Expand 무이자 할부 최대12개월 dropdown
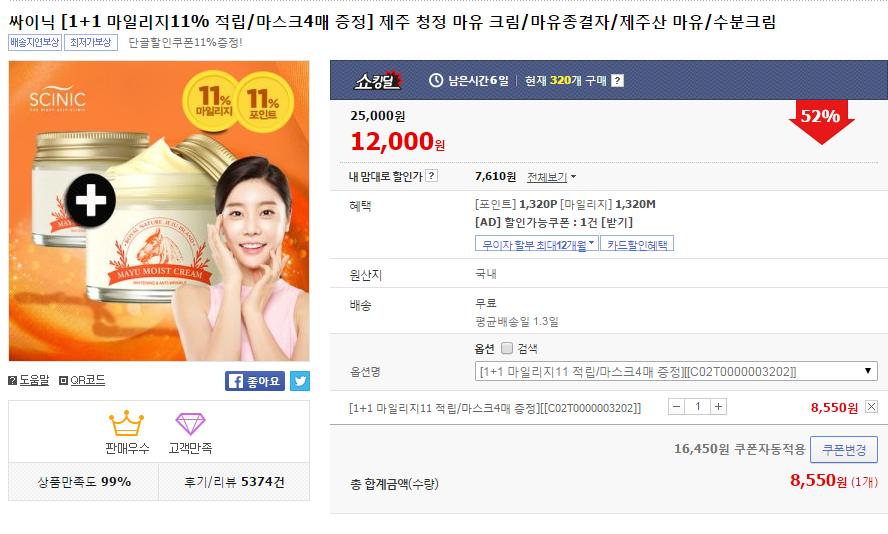This screenshot has width=888, height=534. (x=536, y=244)
